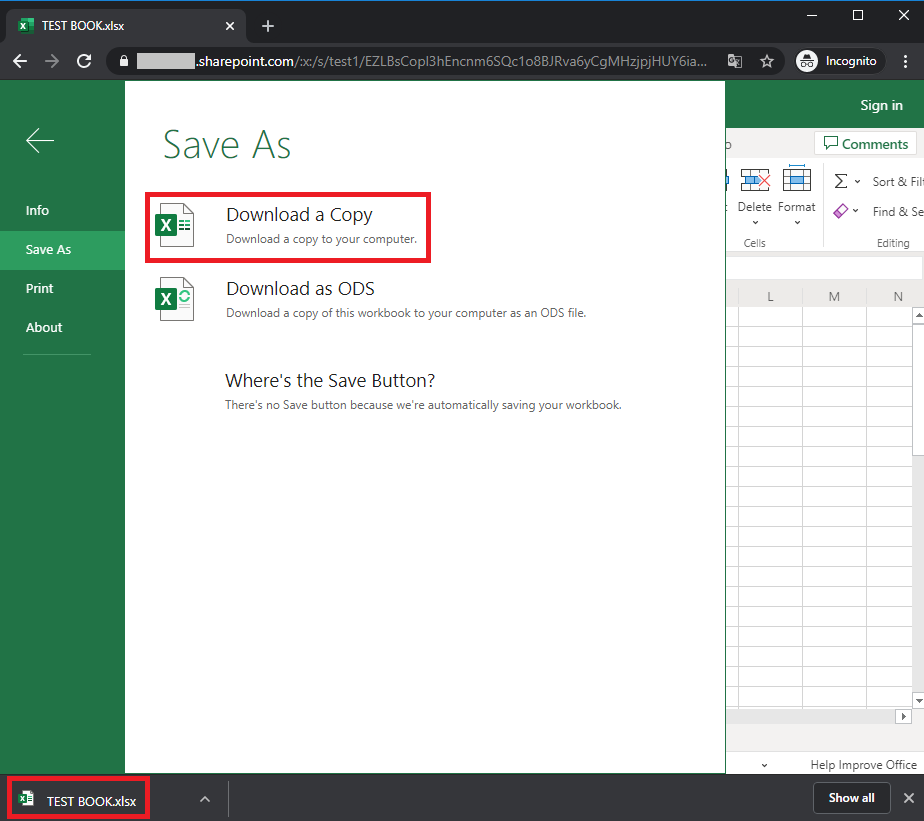
Task: Expand the Clear dropdown arrow
Action: tap(856, 211)
